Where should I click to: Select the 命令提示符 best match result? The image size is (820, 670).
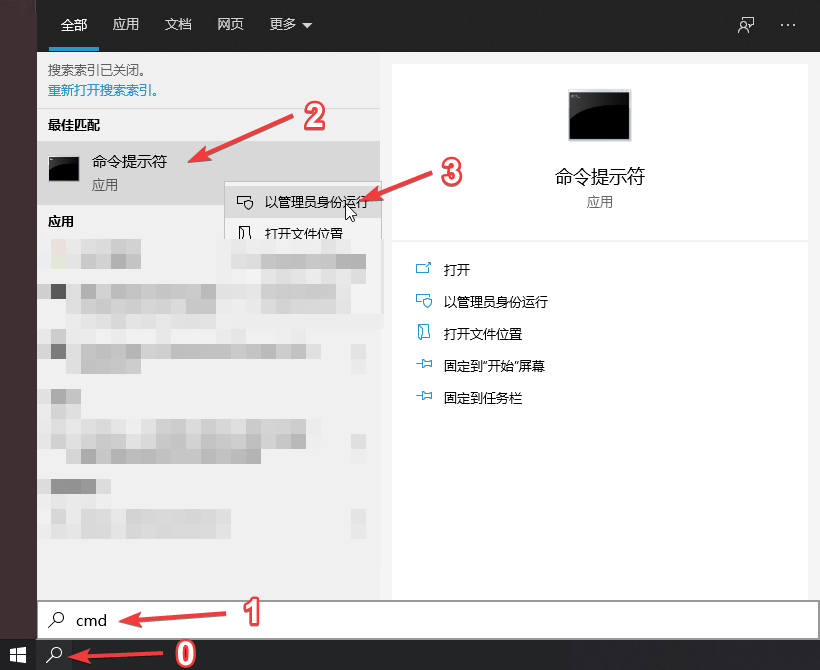coord(208,172)
